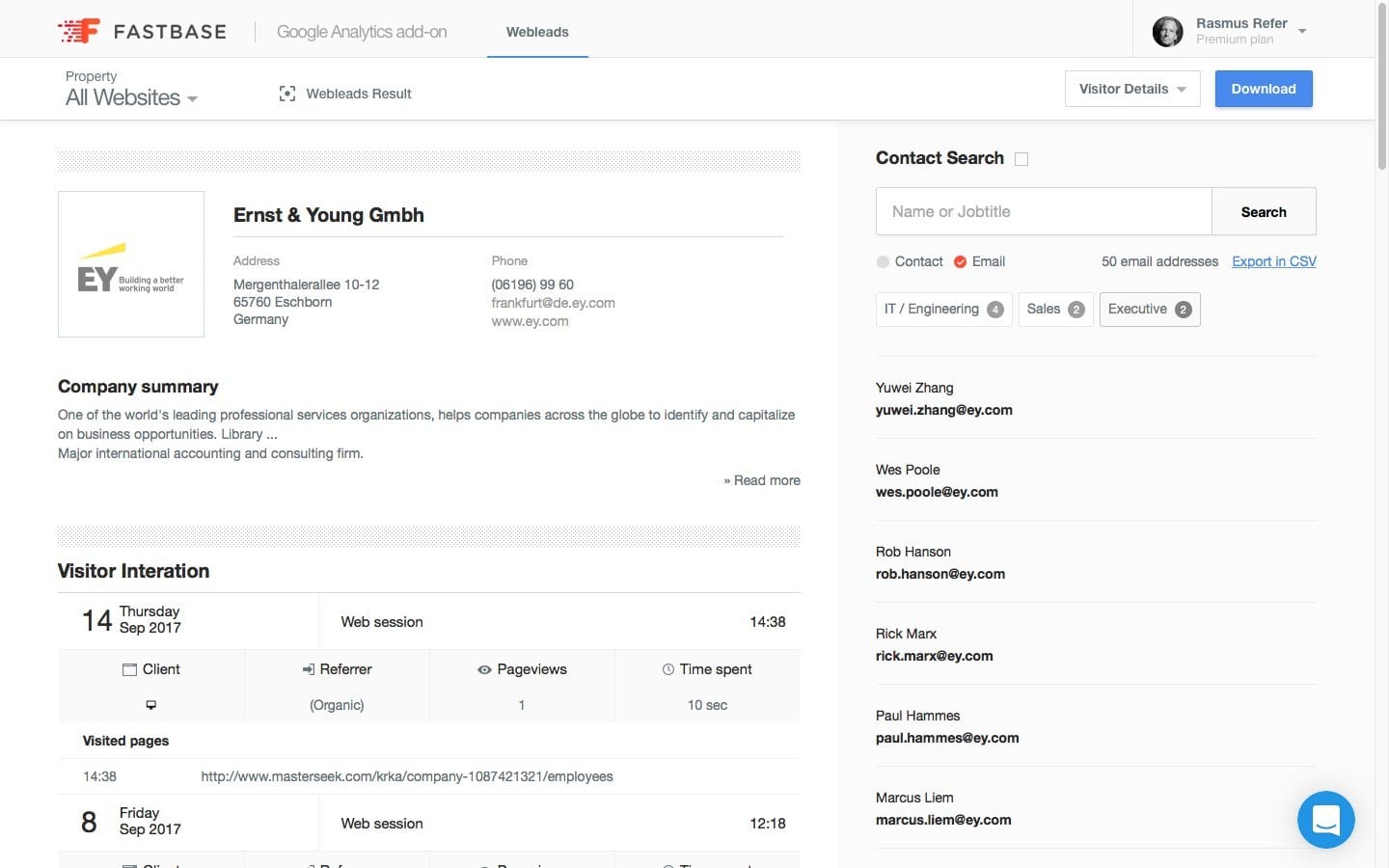Click the Wes Poole contact name
The width and height of the screenshot is (1389, 868).
[908, 470]
